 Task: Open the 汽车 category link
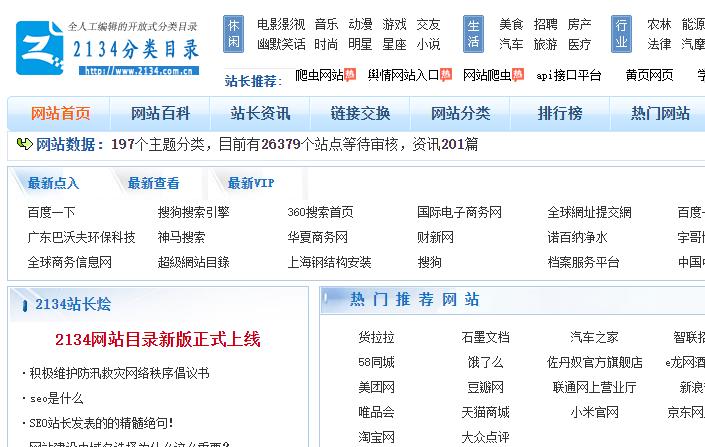point(511,44)
